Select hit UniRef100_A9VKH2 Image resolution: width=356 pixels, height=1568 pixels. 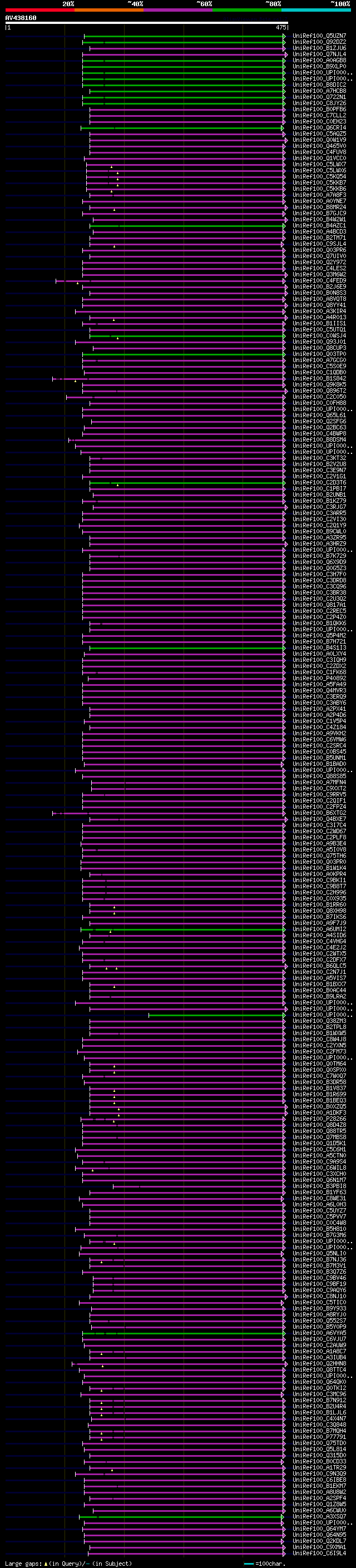tap(319, 734)
